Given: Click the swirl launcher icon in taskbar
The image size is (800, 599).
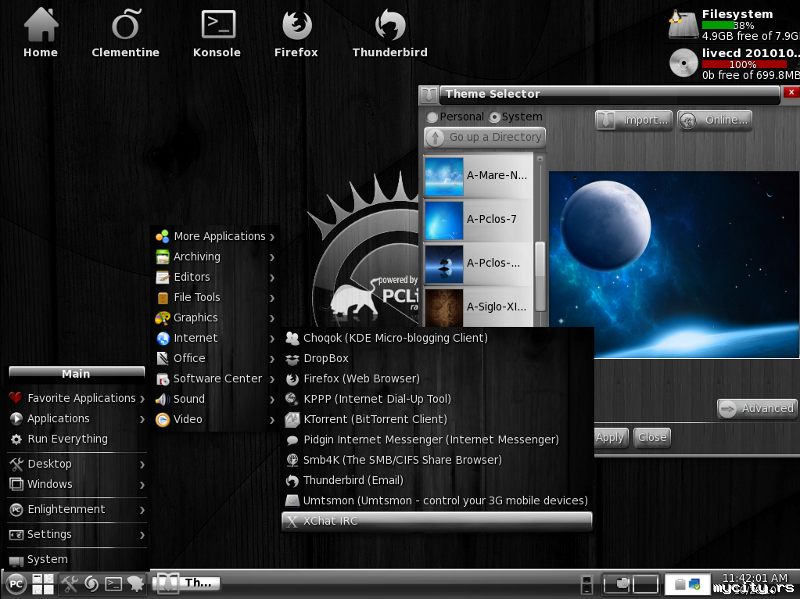Looking at the screenshot, I should 91,584.
